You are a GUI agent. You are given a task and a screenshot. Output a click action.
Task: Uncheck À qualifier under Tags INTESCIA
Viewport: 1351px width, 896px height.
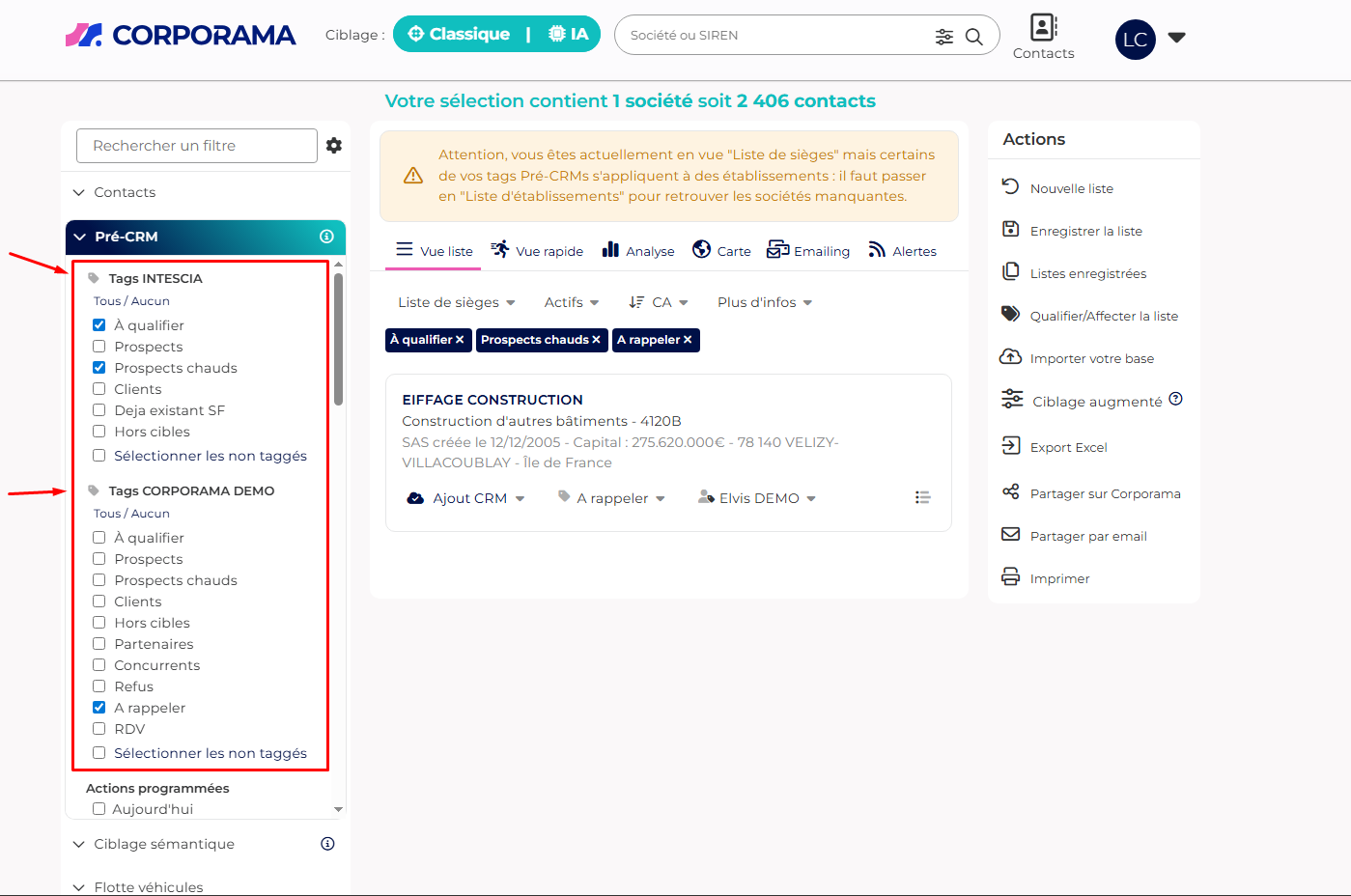tap(99, 325)
